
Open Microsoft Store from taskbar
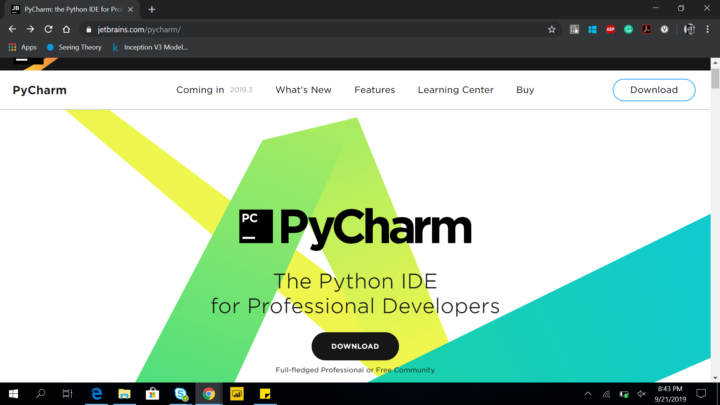152,394
